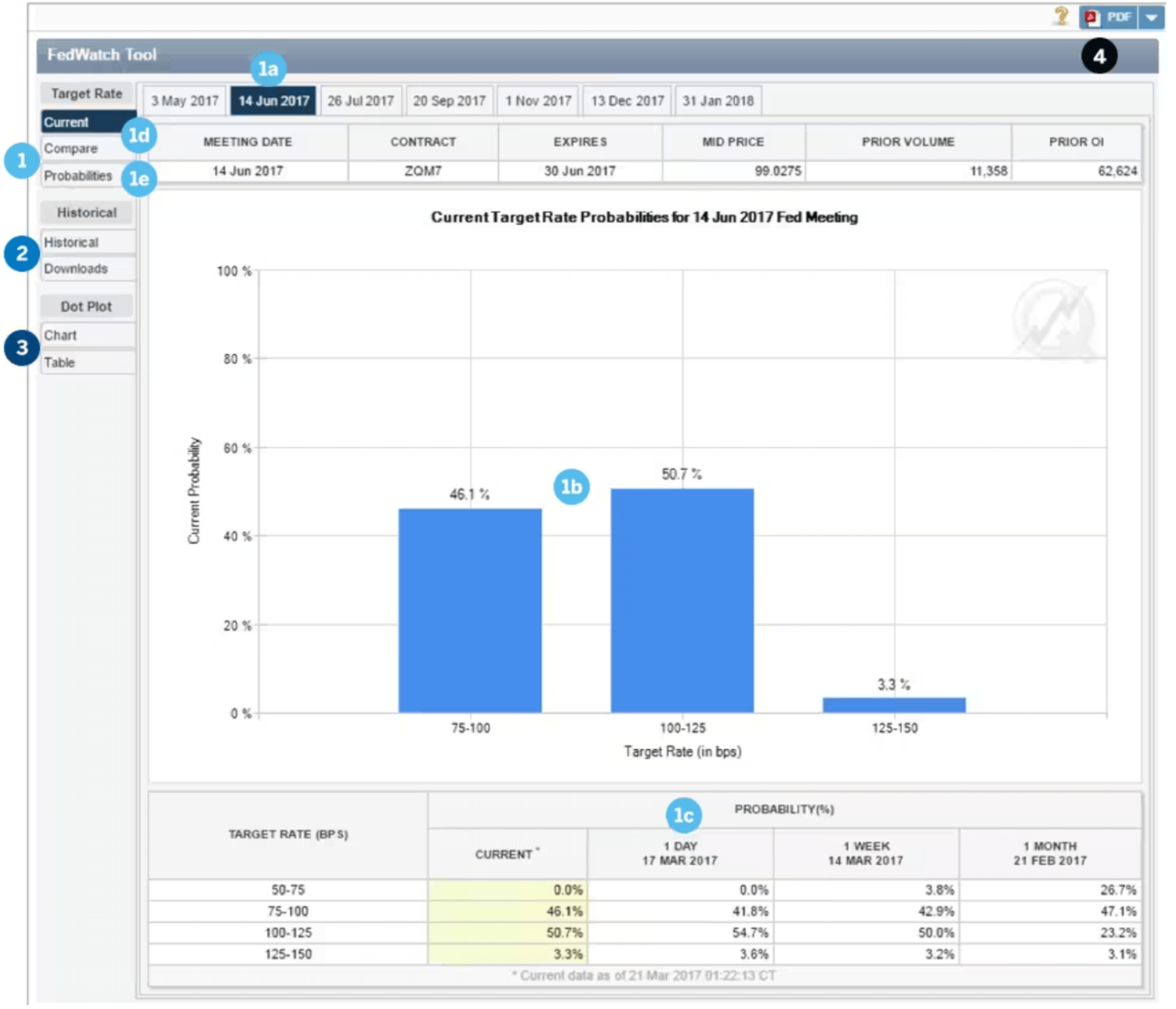1176x1009 pixels.
Task: Open Probabilities in the sidebar
Action: [x=78, y=176]
